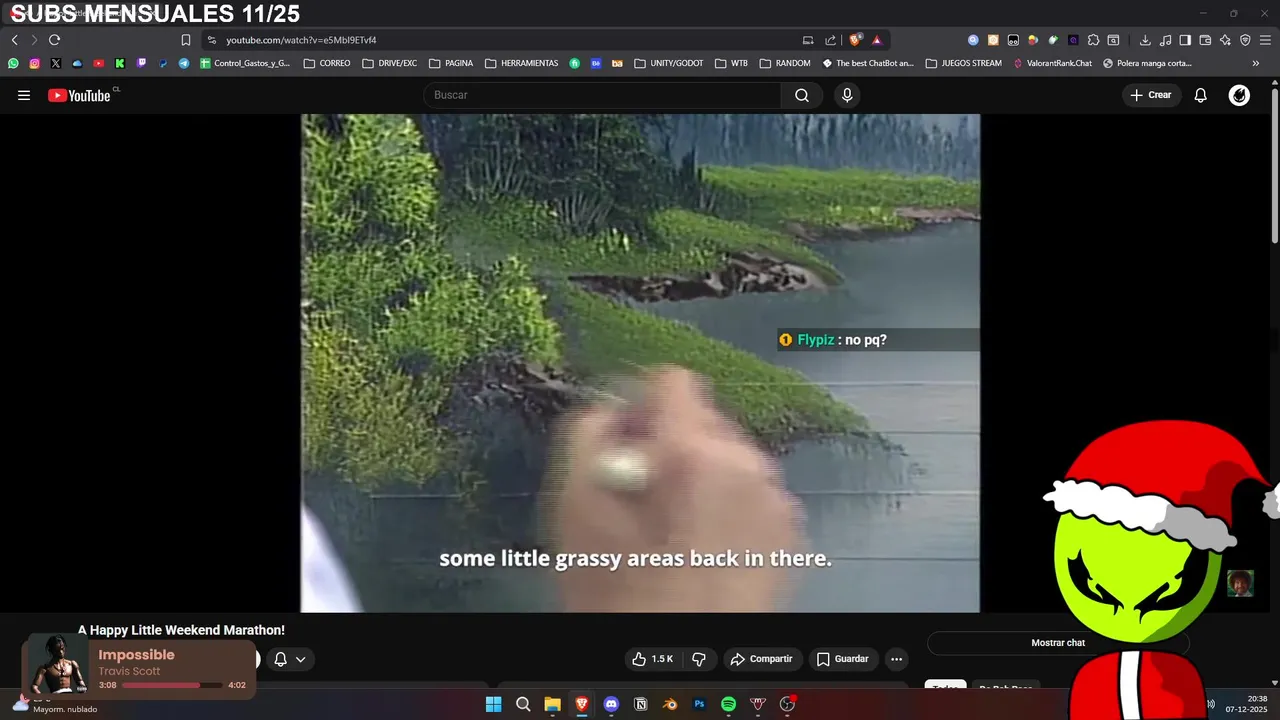Dislike the video with the thumbs-down button
The image size is (1280, 720).
click(x=699, y=659)
